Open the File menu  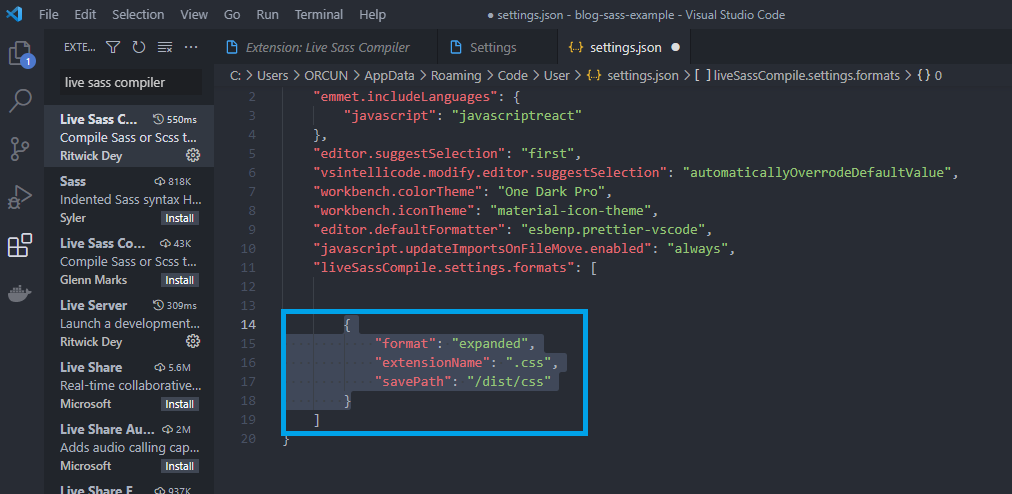(x=48, y=14)
